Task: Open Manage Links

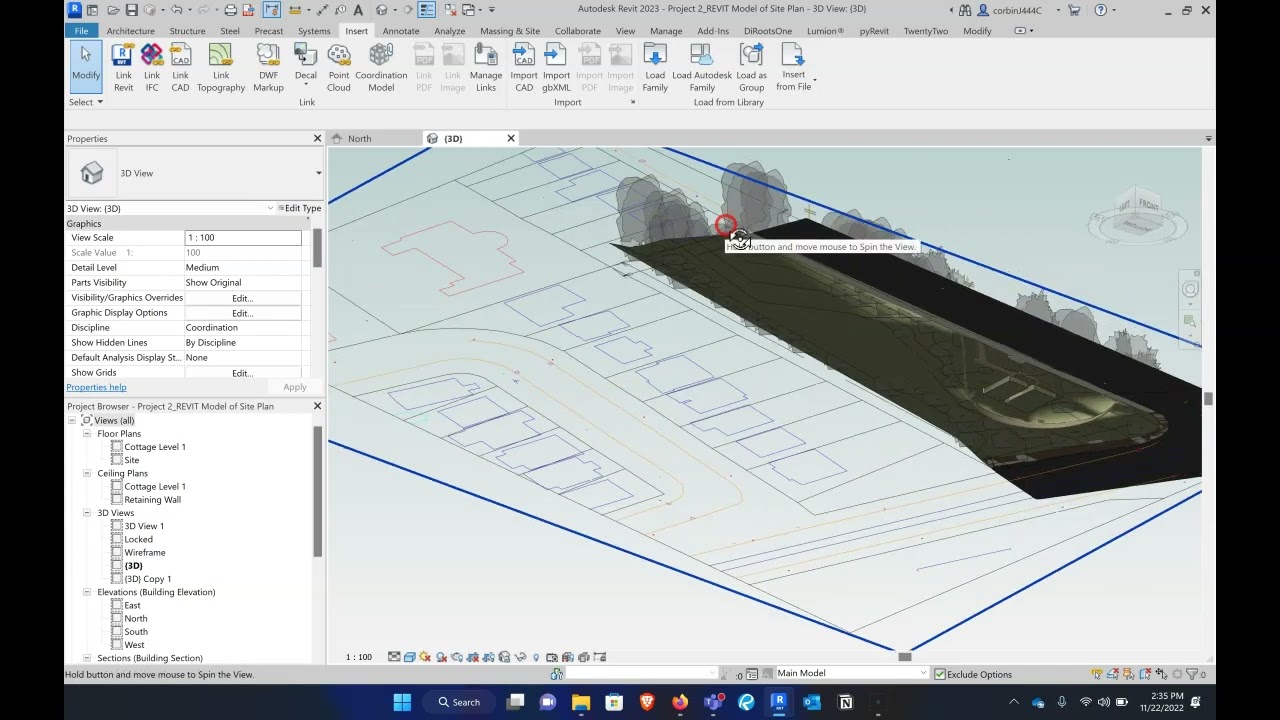Action: 486,66
